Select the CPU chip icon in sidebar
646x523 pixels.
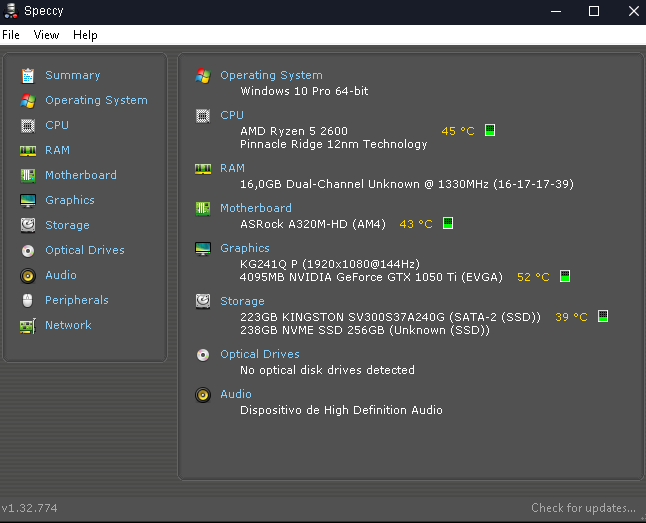(28, 125)
